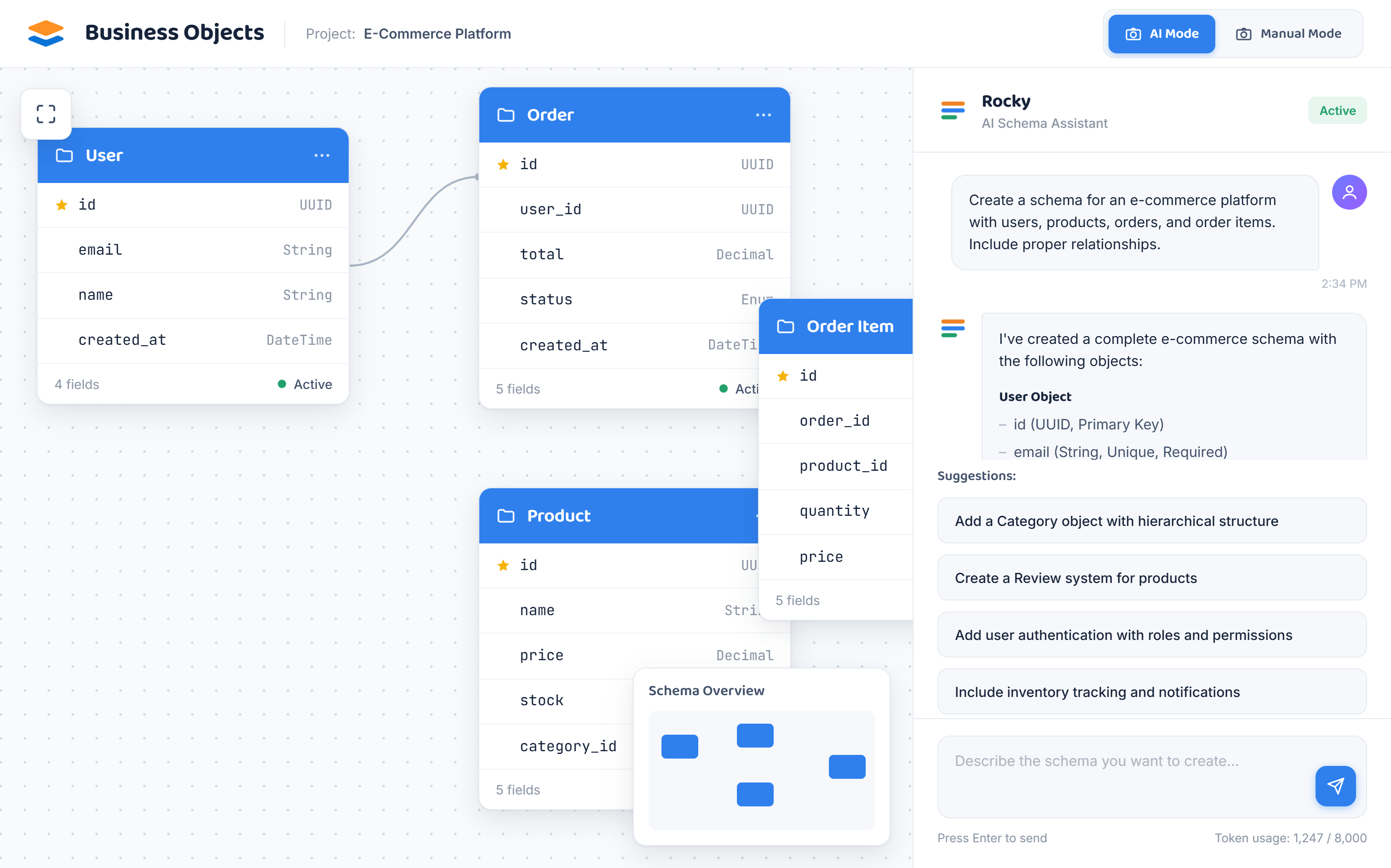The height and width of the screenshot is (868, 1391).
Task: Click the Business Objects logo icon
Action: click(46, 33)
